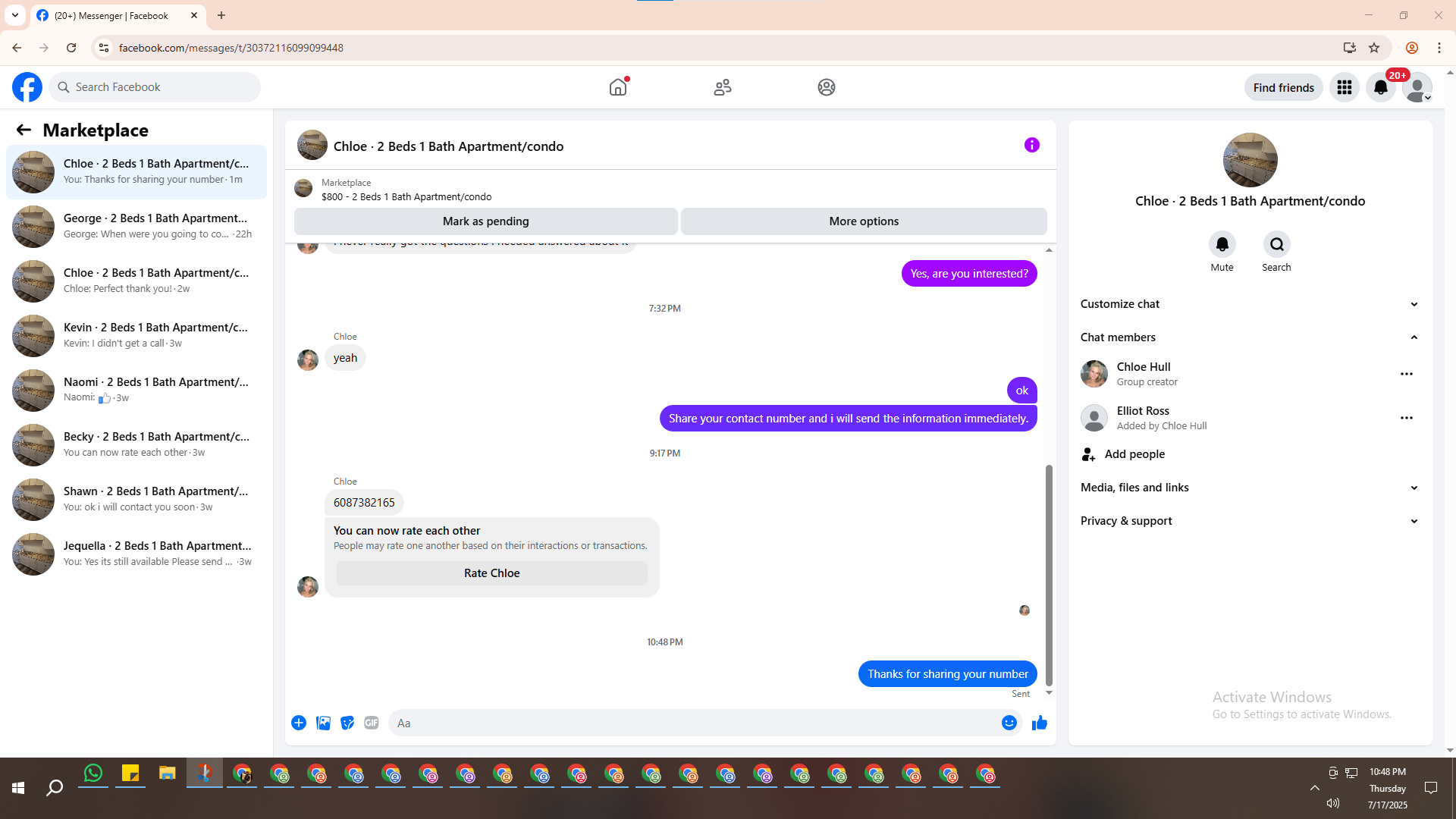The image size is (1456, 819).
Task: Open the Groups icon in top navigation
Action: pyautogui.click(x=827, y=87)
